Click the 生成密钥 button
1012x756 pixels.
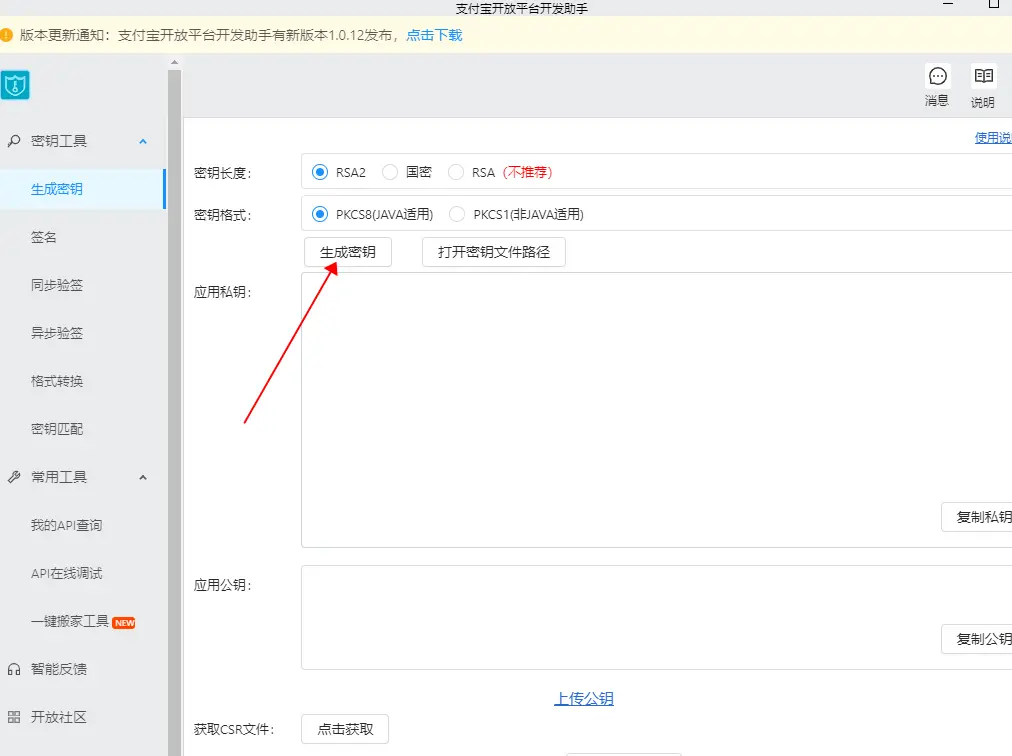click(x=348, y=252)
